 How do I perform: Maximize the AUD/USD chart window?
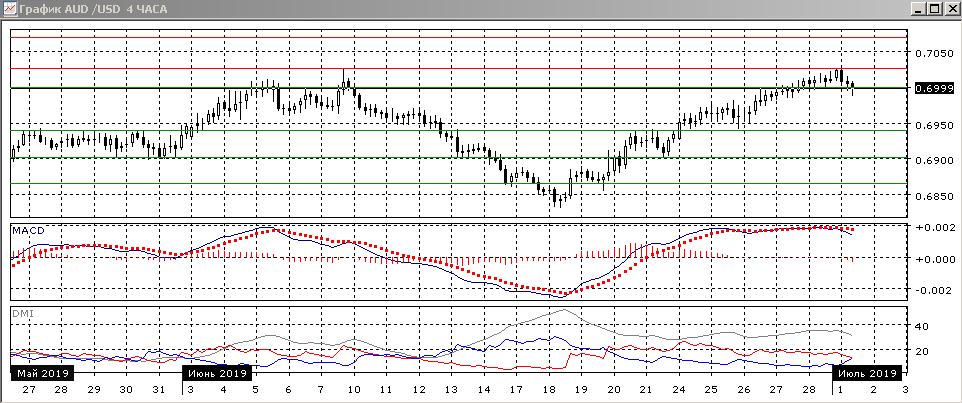[934, 9]
